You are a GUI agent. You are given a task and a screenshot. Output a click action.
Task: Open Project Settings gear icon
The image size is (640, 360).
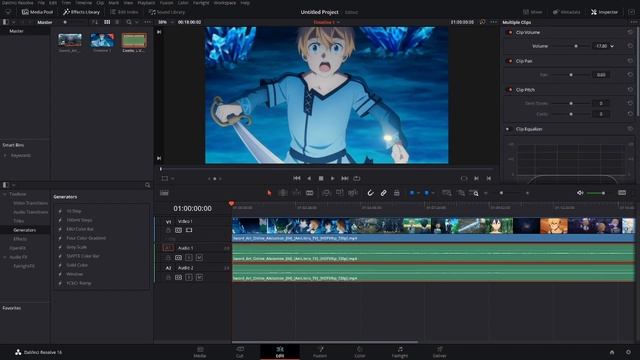coord(628,352)
